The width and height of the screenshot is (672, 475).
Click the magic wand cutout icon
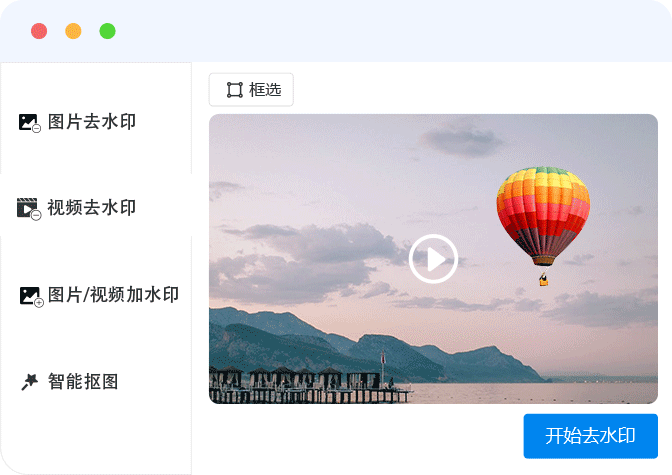(30, 382)
